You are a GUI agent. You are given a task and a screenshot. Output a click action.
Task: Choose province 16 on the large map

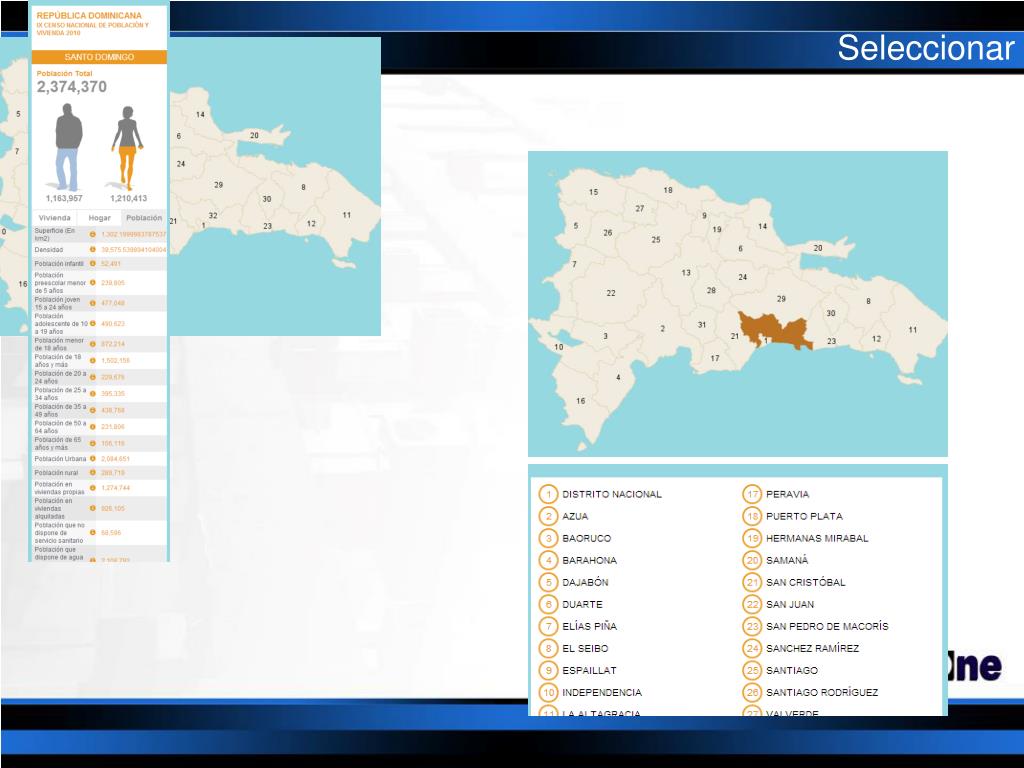point(581,401)
